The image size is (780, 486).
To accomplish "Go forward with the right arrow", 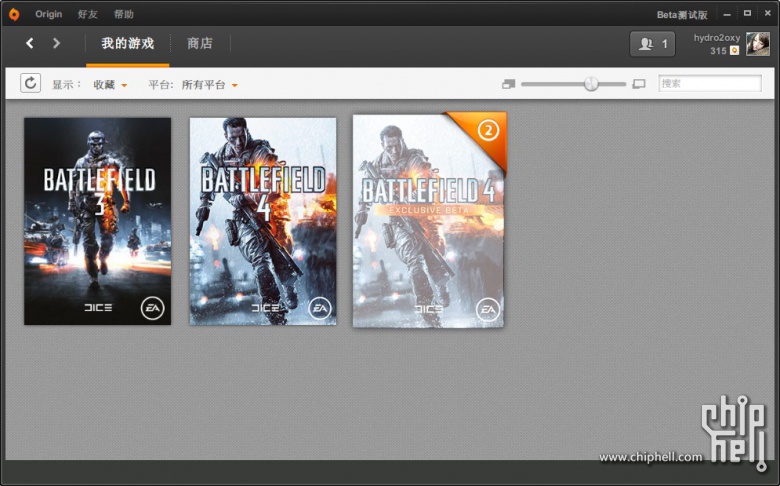I will coord(56,43).
